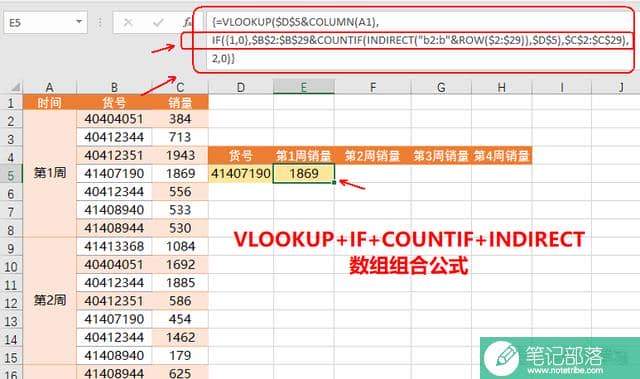
Task: Click the formula bar resize dots handle
Action: (x=100, y=22)
